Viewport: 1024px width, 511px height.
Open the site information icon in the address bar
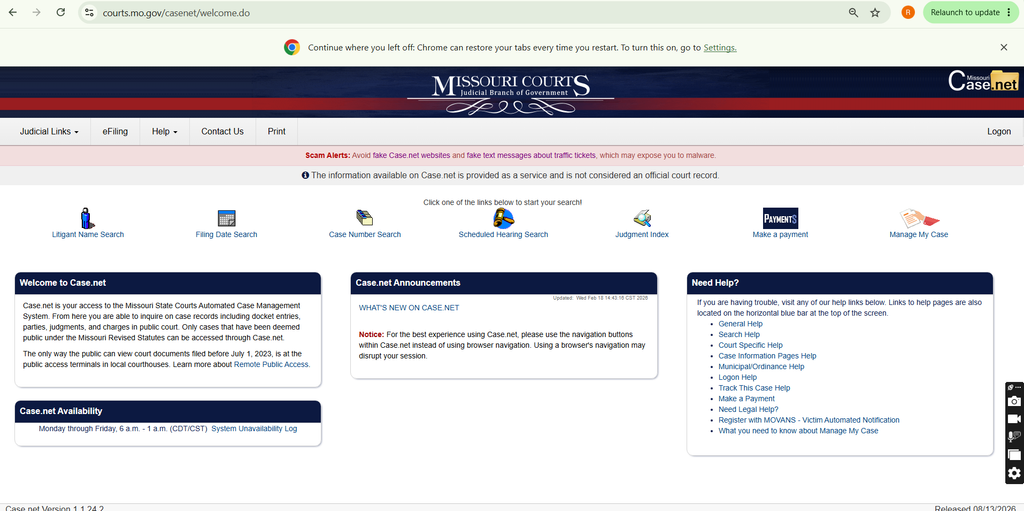[89, 12]
